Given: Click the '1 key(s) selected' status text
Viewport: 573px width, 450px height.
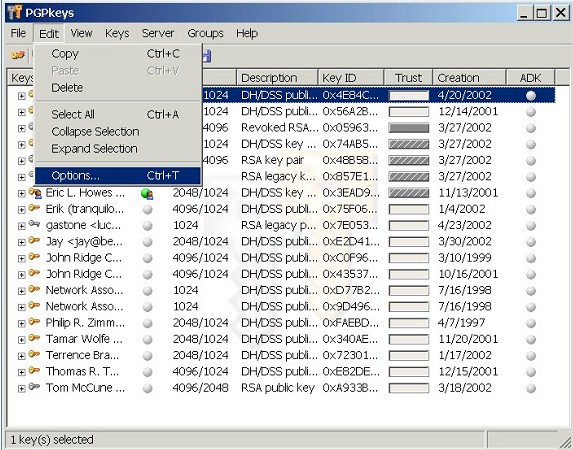Looking at the screenshot, I should click(x=52, y=439).
